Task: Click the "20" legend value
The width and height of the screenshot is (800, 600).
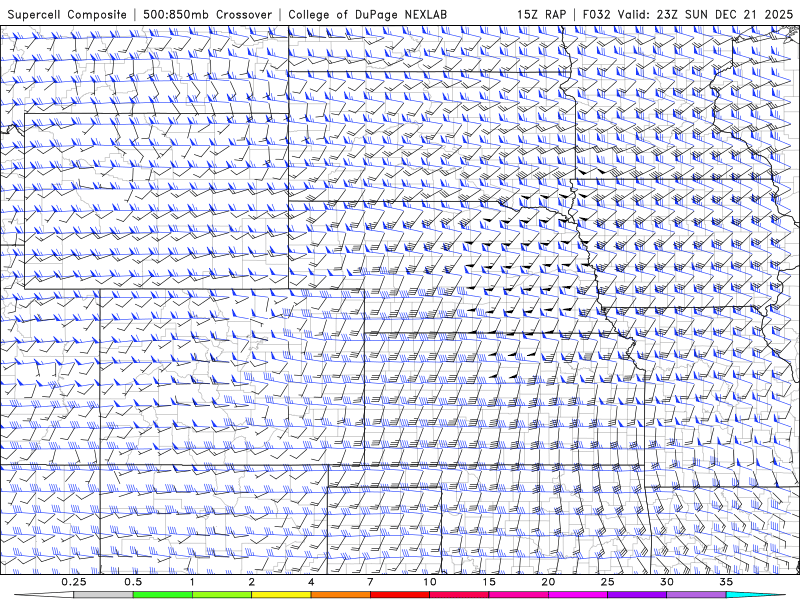Action: click(x=548, y=582)
